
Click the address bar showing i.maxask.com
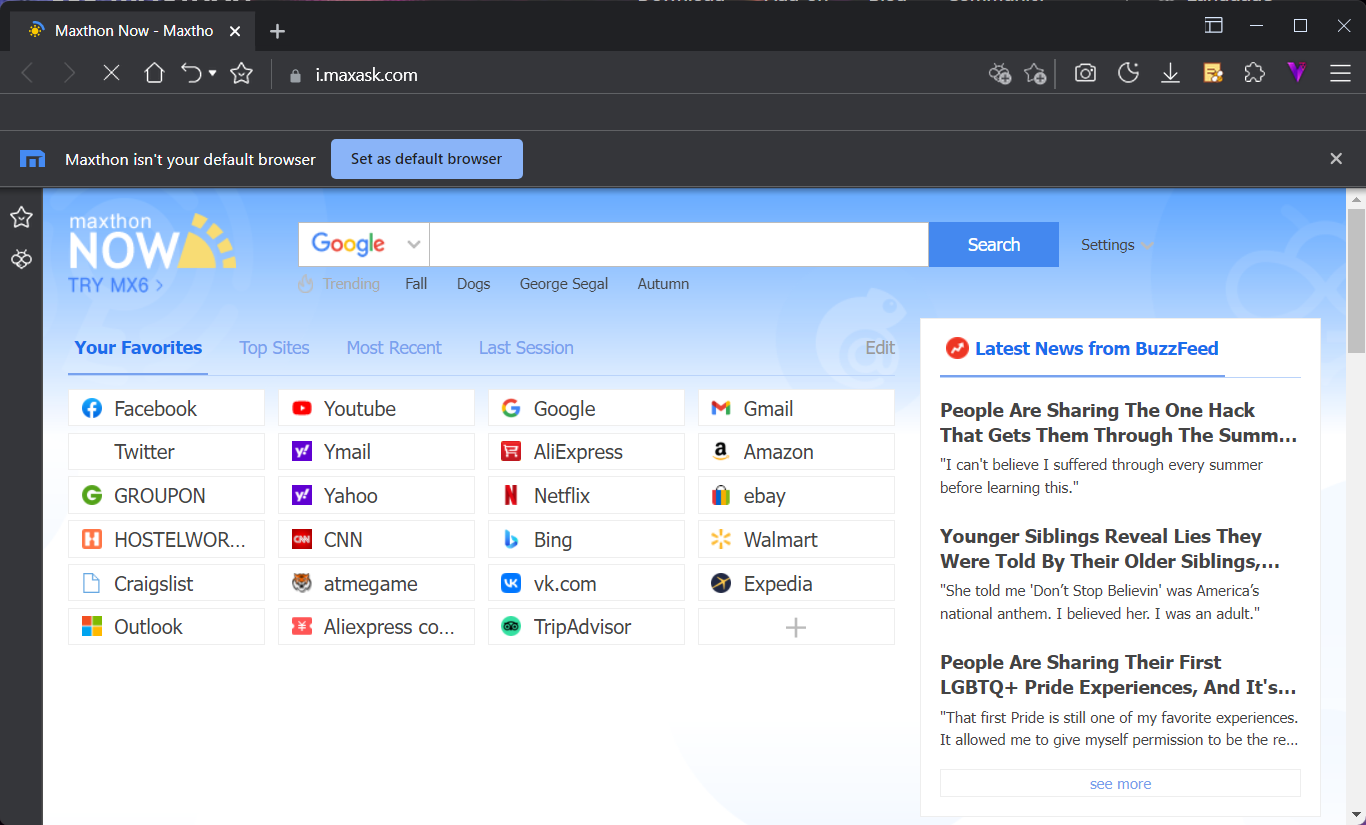pyautogui.click(x=630, y=75)
